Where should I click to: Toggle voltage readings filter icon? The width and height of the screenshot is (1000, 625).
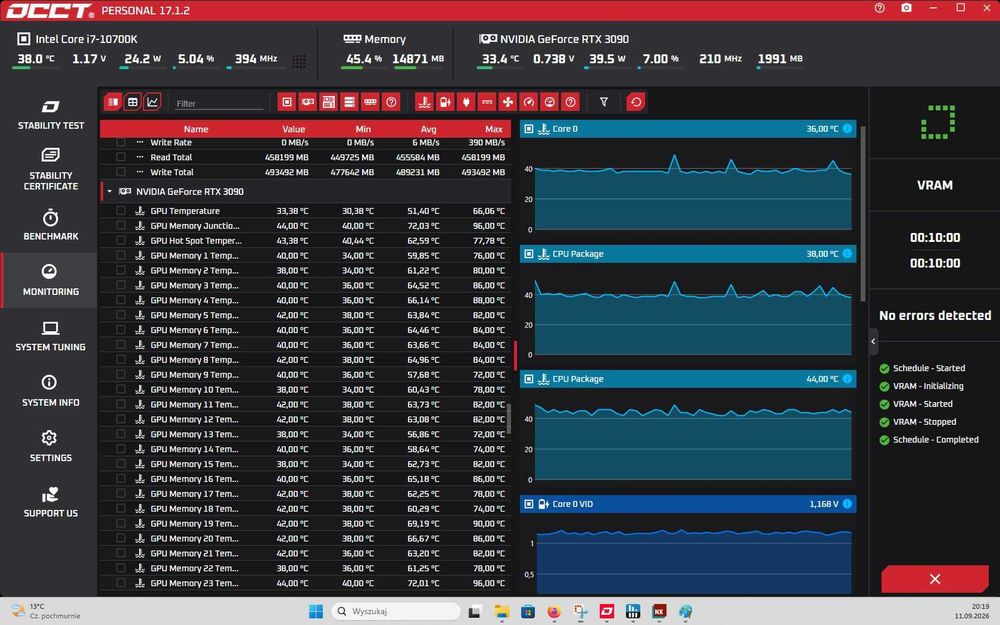445,102
